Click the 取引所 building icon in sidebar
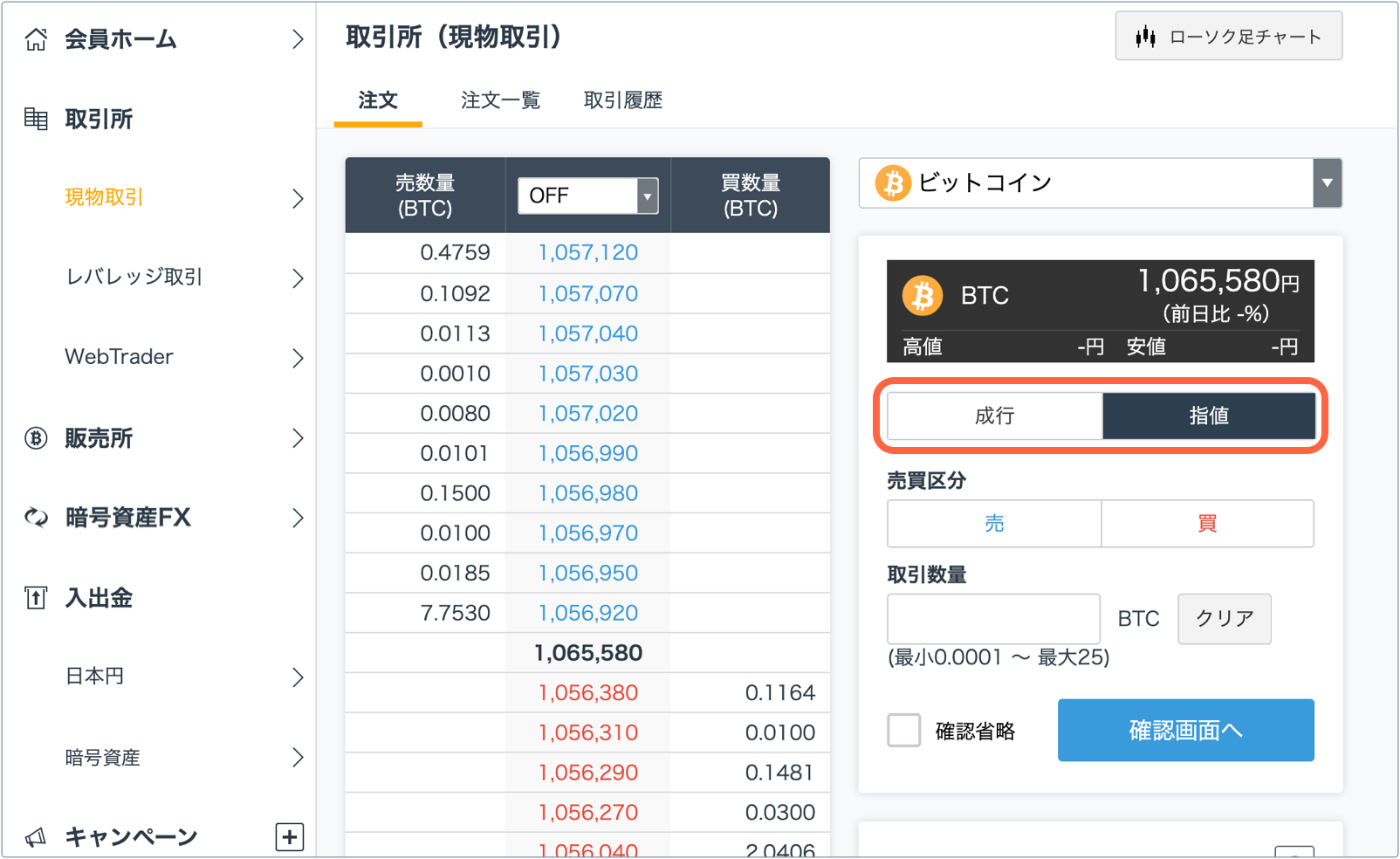 coord(36,119)
